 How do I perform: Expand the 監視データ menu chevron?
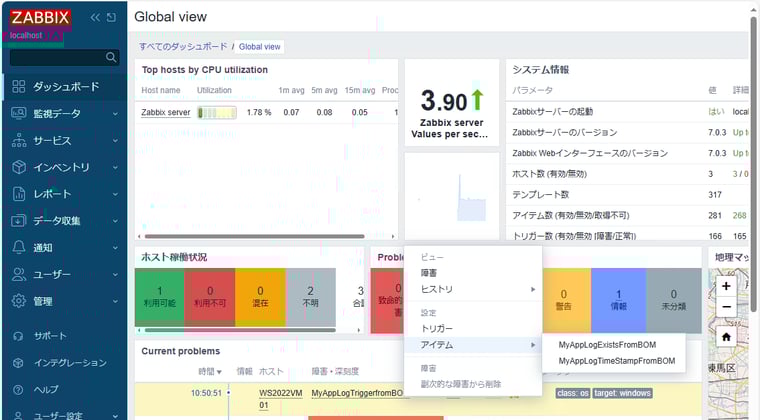tap(115, 114)
